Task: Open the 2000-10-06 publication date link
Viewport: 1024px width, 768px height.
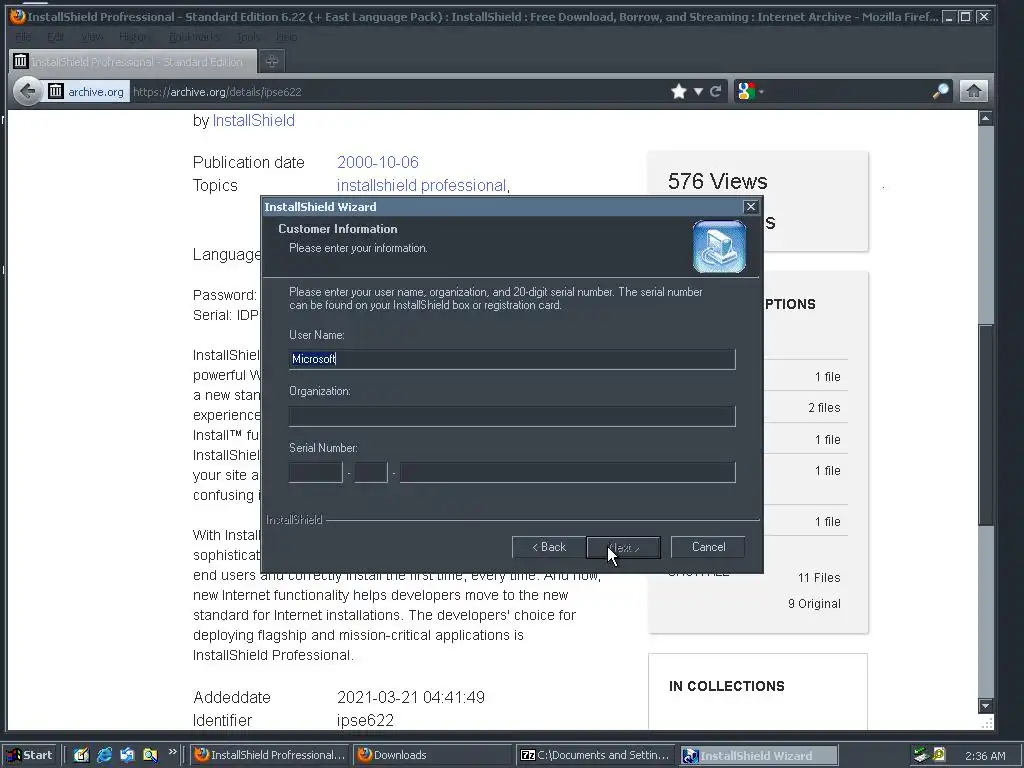Action: coord(377,163)
